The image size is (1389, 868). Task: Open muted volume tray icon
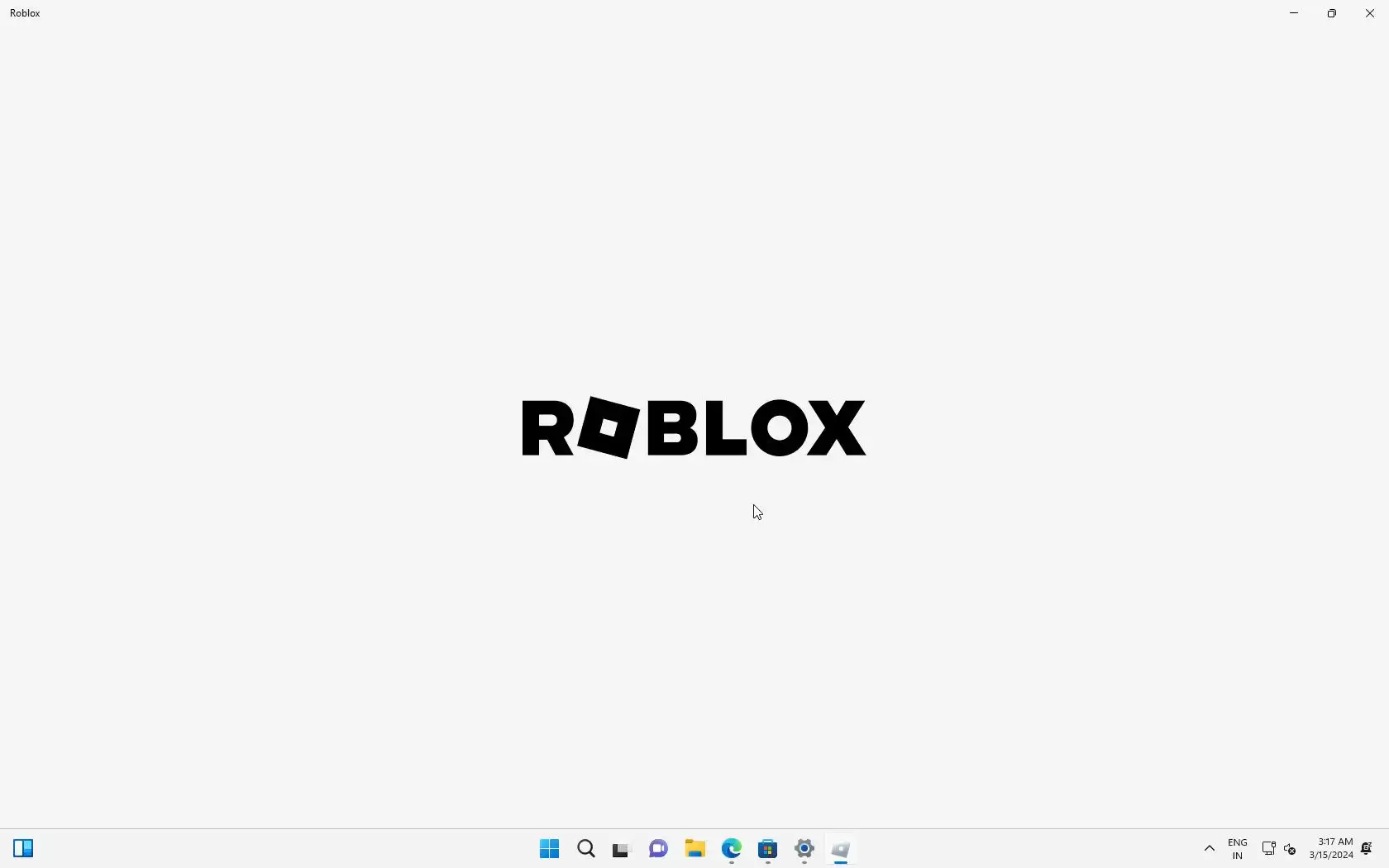point(1291,849)
